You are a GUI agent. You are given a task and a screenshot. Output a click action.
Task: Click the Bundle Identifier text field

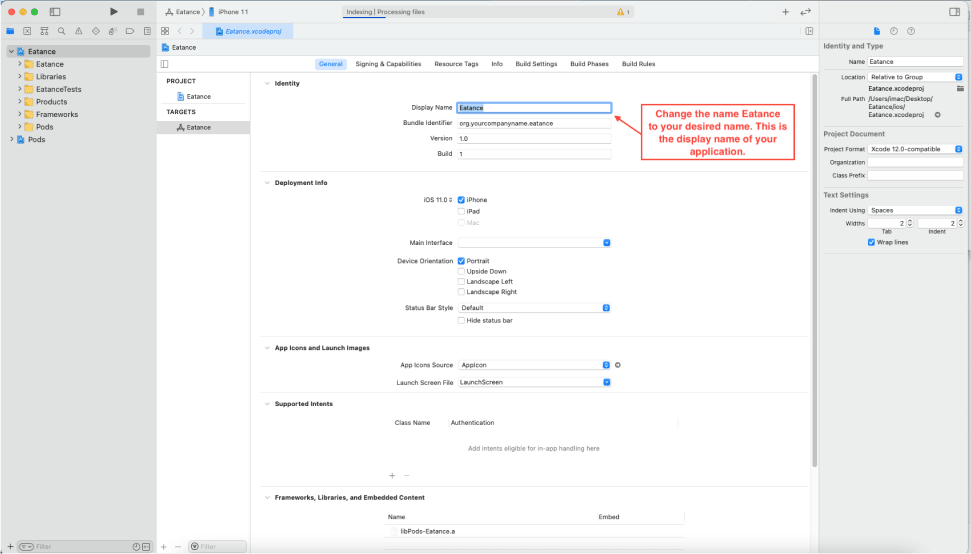pyautogui.click(x=533, y=123)
